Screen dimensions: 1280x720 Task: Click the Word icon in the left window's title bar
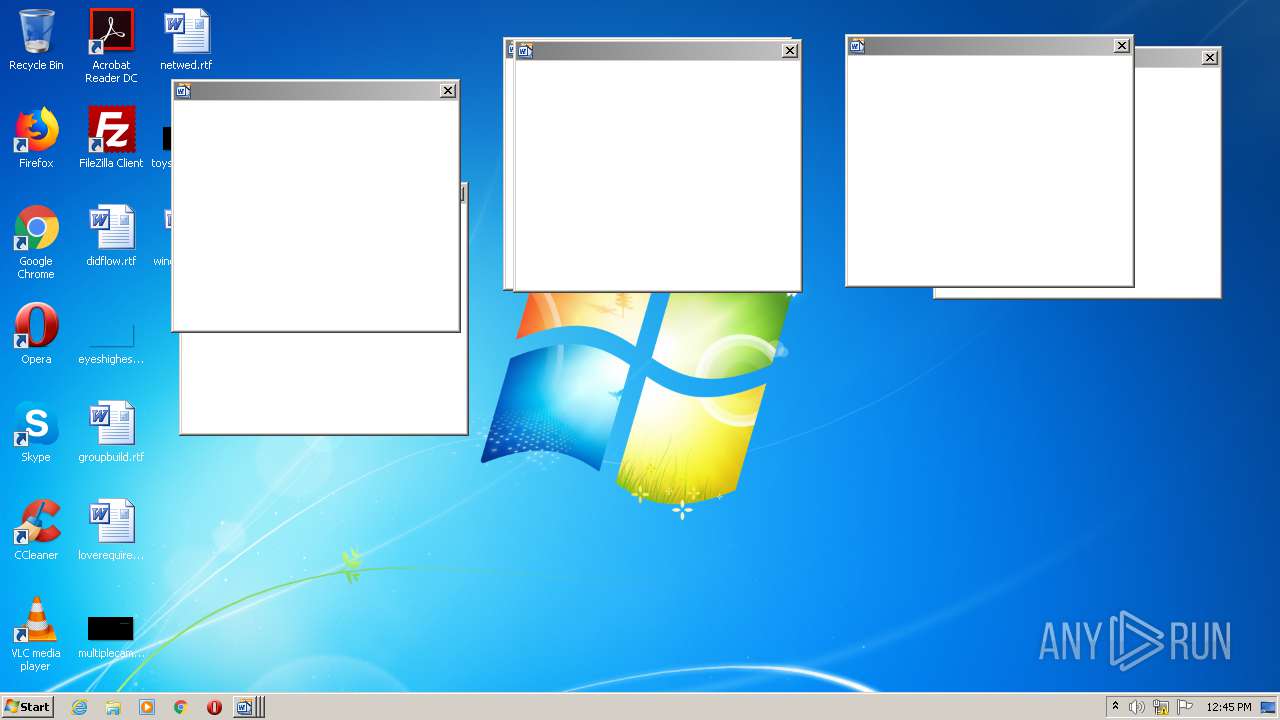tap(183, 91)
